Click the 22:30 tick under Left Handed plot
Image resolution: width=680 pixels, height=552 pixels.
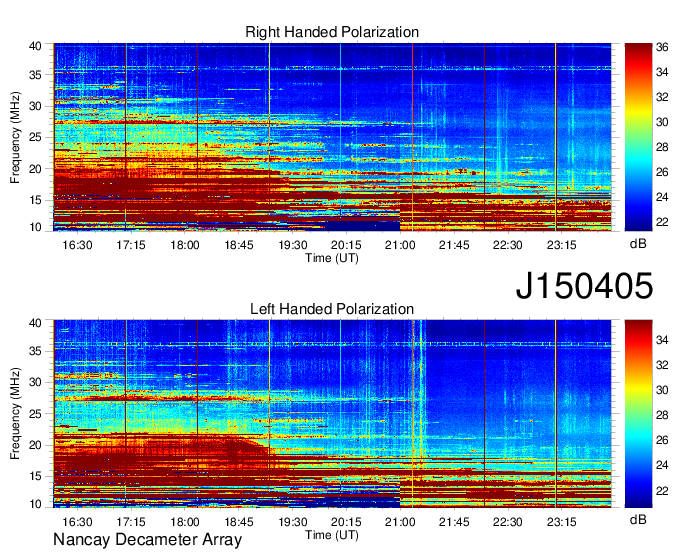coord(507,522)
